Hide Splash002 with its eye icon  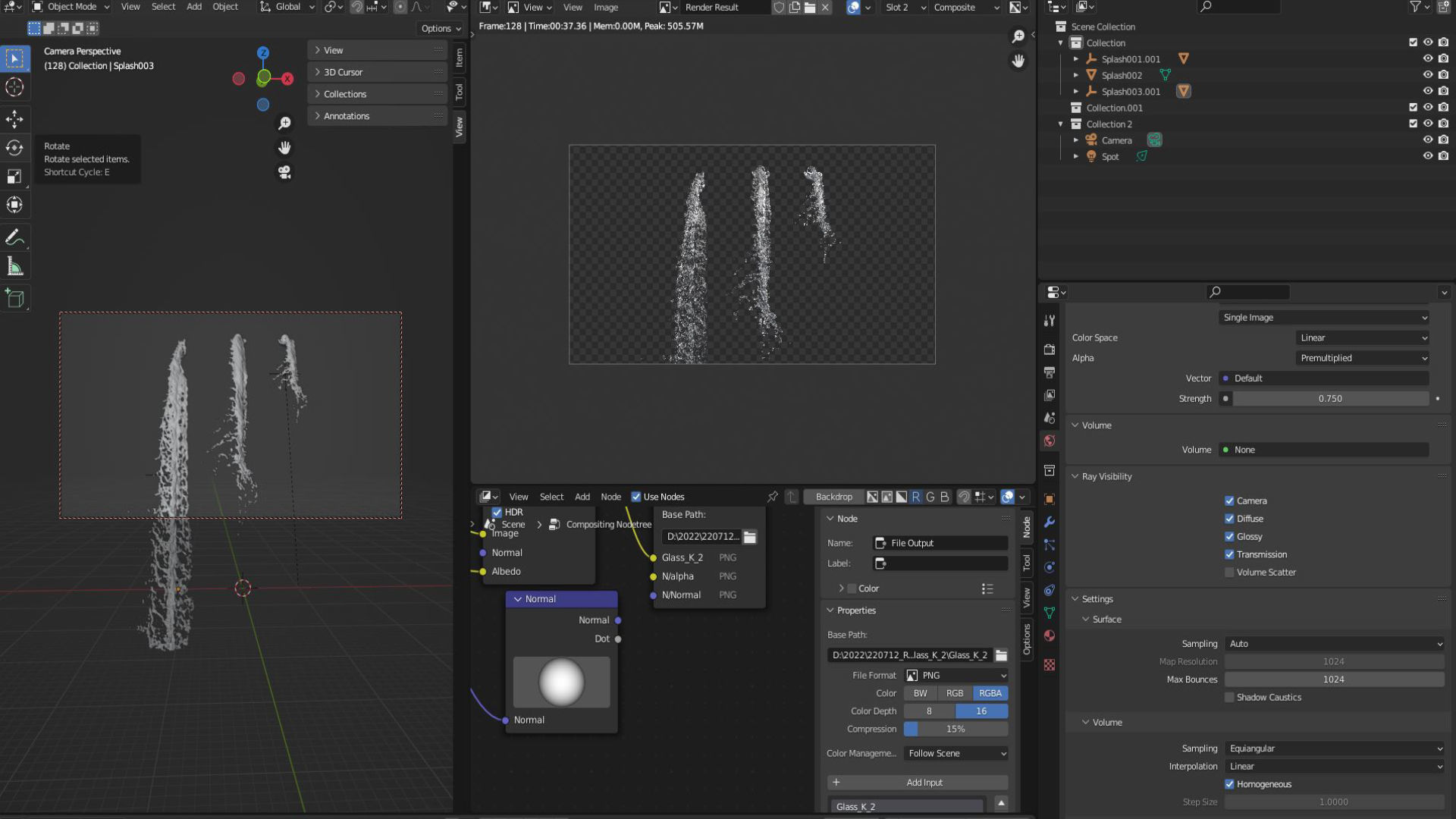click(1427, 75)
